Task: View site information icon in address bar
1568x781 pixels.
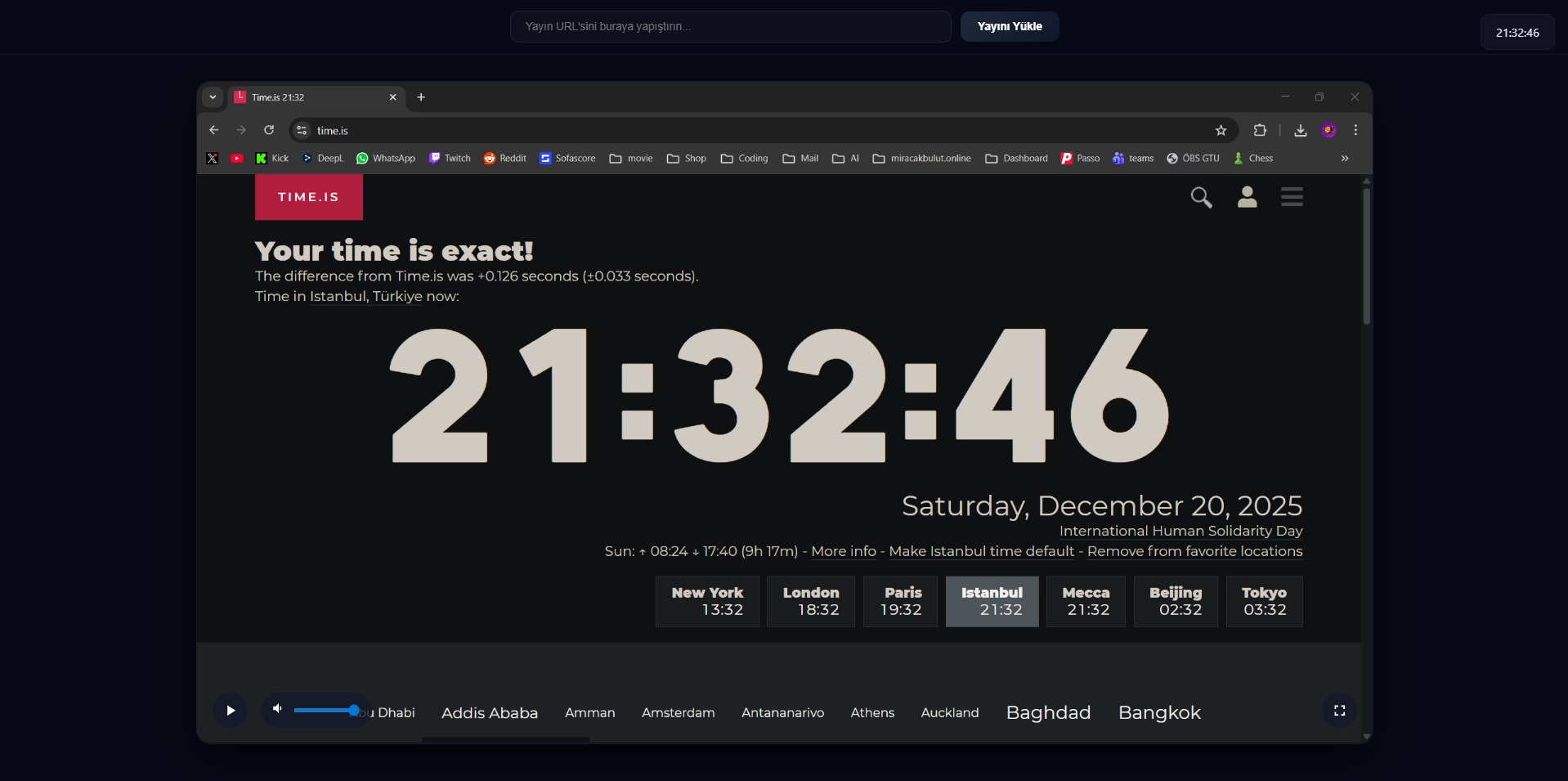Action: coord(302,130)
